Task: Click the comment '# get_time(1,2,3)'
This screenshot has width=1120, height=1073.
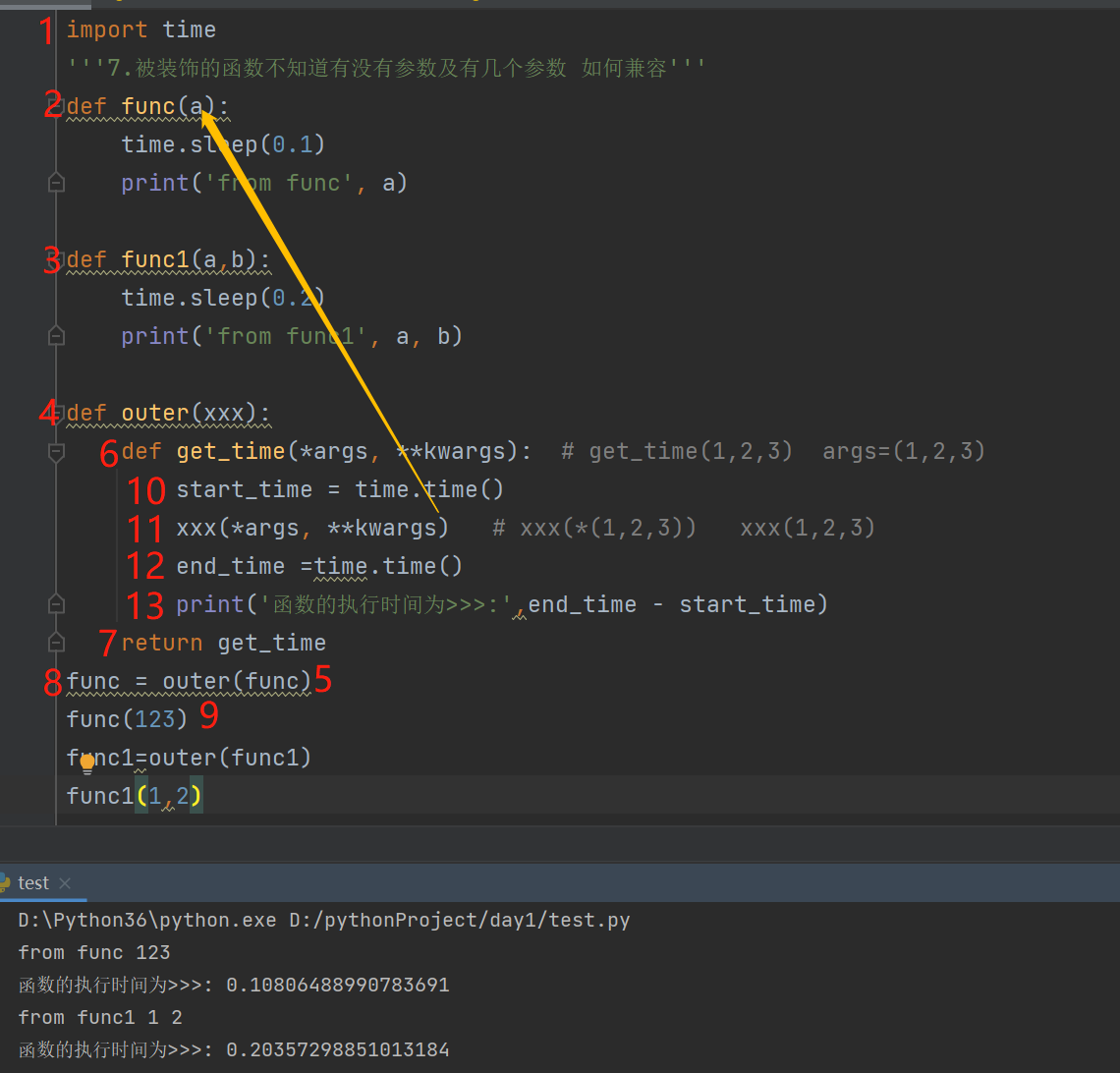Action: coord(677,451)
